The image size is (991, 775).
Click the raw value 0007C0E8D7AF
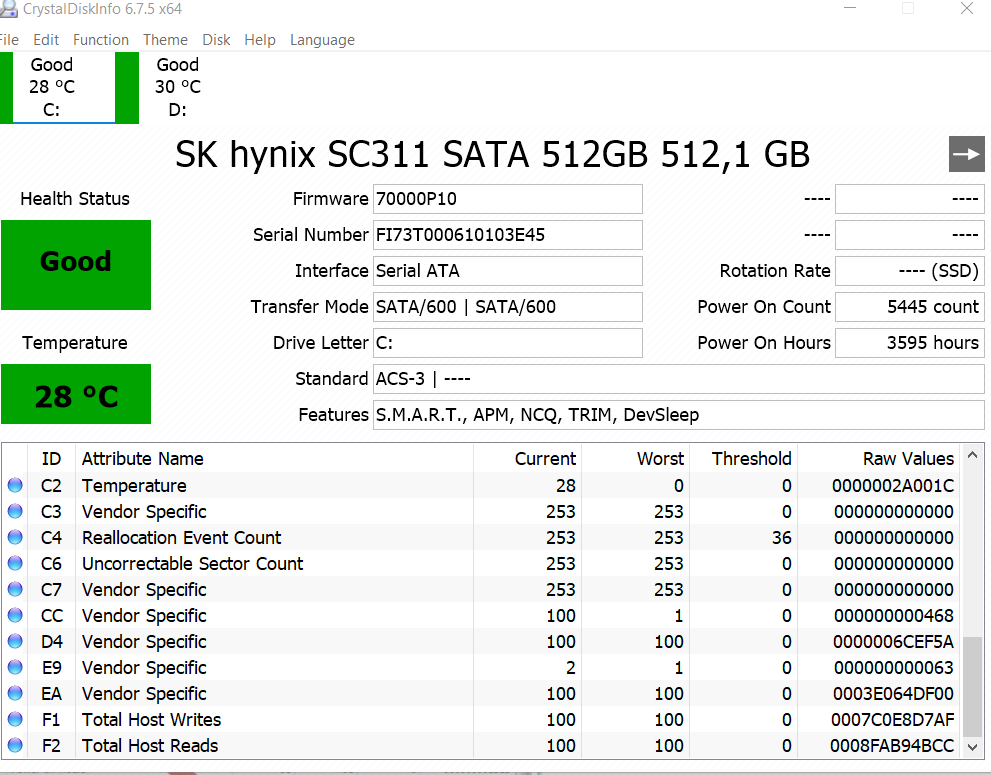[892, 719]
